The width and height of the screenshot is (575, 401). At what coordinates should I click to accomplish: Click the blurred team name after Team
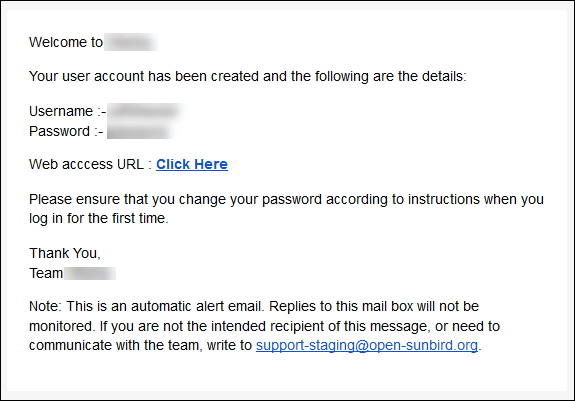click(90, 273)
